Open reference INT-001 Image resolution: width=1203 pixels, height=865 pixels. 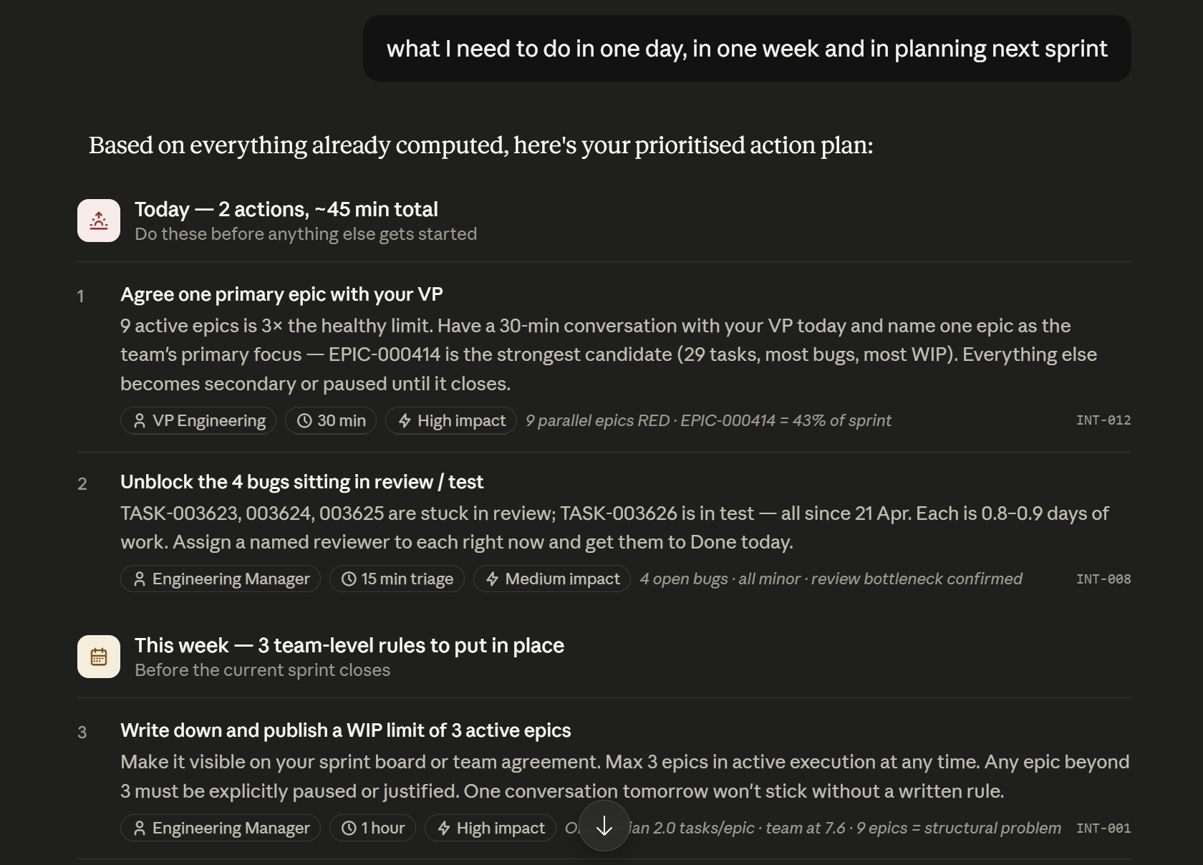(x=1103, y=828)
